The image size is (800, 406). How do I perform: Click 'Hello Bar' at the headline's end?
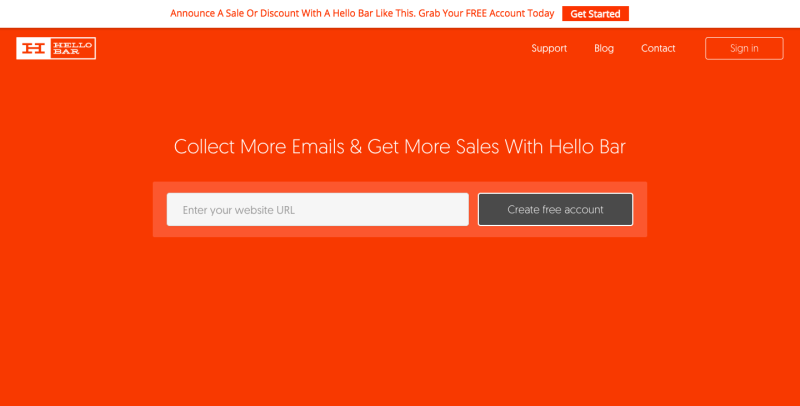coord(587,147)
